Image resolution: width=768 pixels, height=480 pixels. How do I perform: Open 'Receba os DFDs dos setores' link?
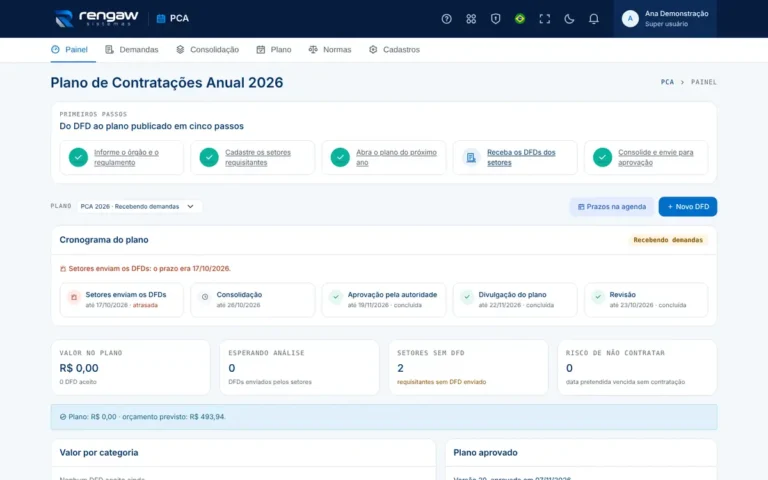[521, 157]
